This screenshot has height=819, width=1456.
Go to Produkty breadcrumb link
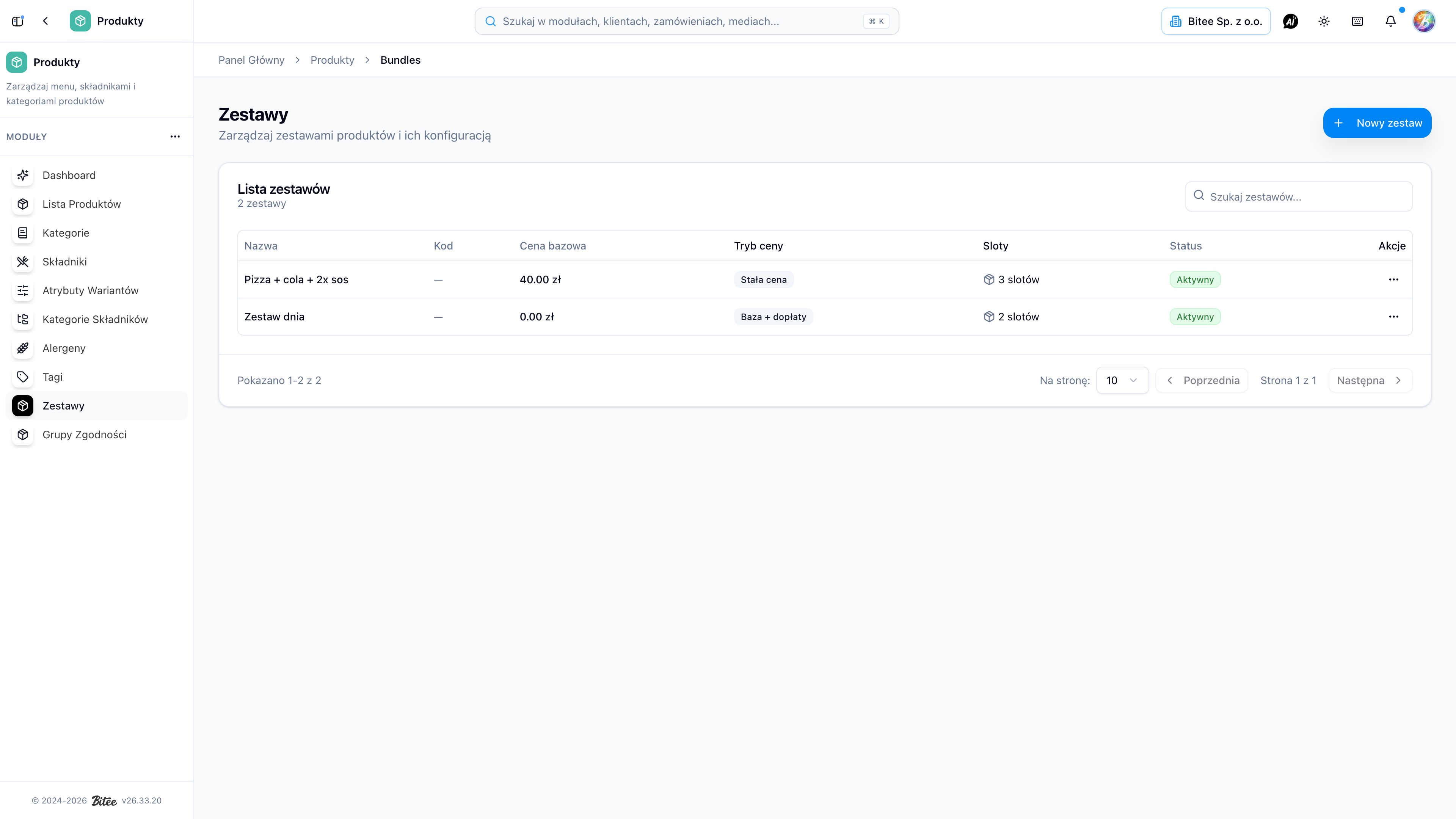[333, 60]
